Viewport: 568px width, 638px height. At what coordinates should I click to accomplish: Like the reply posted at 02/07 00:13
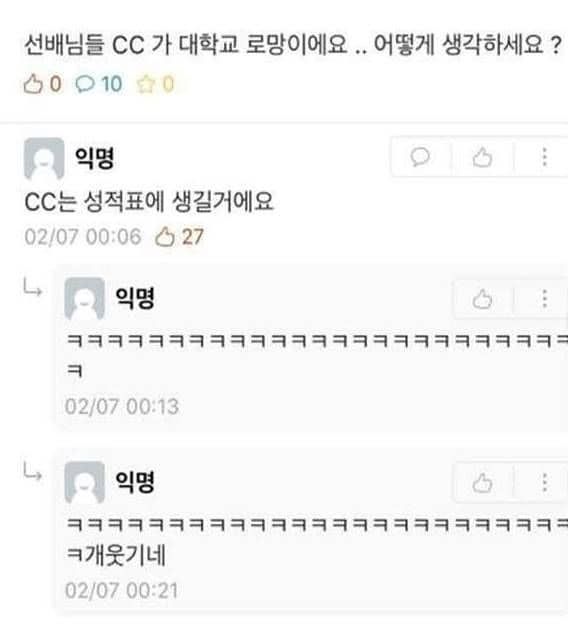click(x=483, y=299)
